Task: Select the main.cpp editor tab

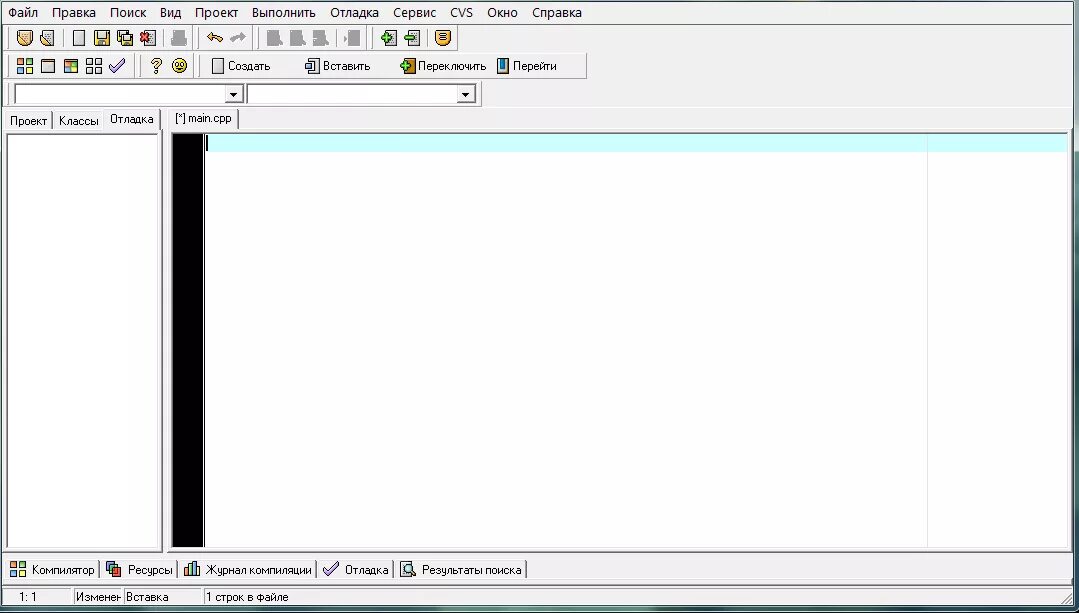Action: click(204, 118)
